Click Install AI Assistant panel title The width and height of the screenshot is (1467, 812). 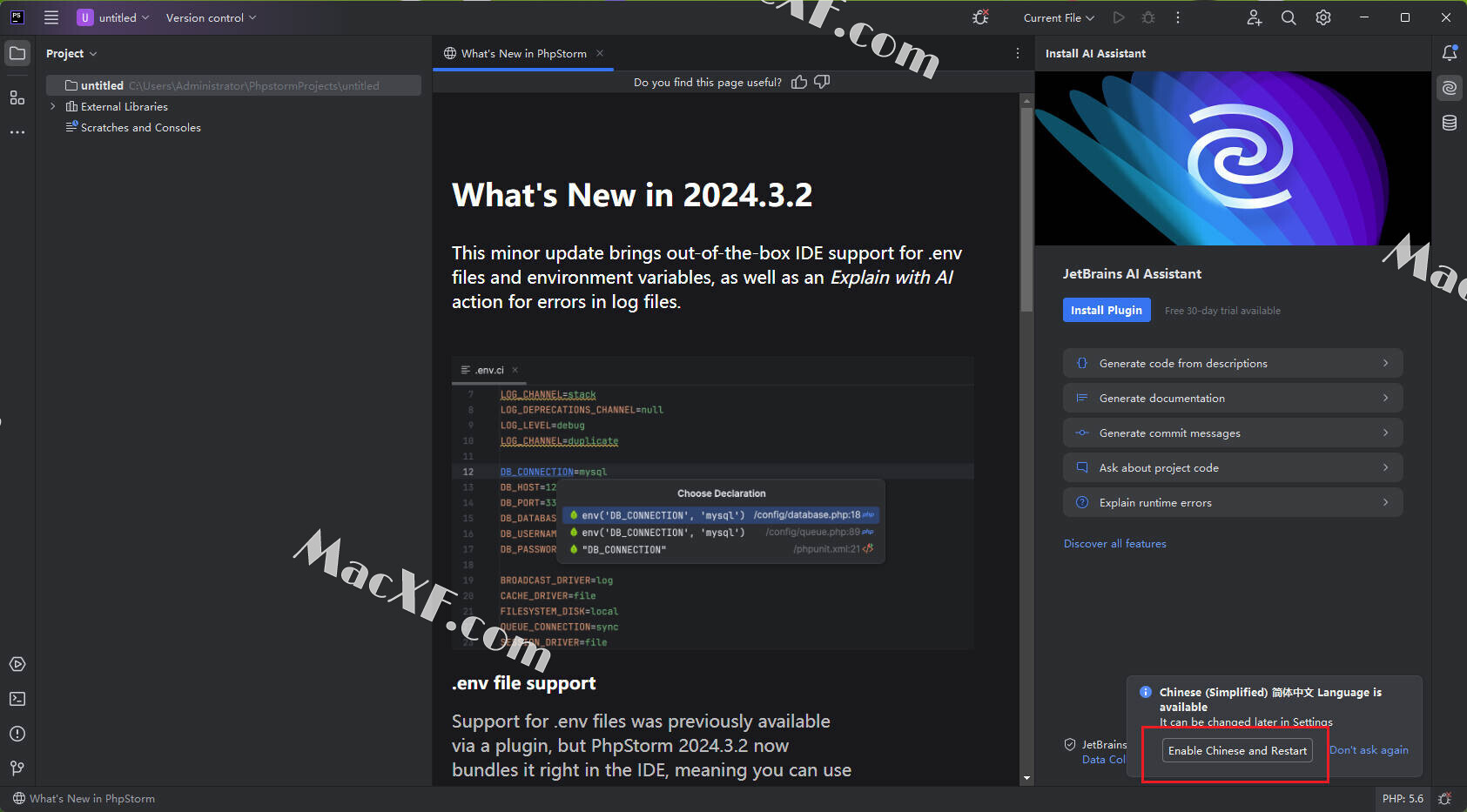pos(1095,53)
